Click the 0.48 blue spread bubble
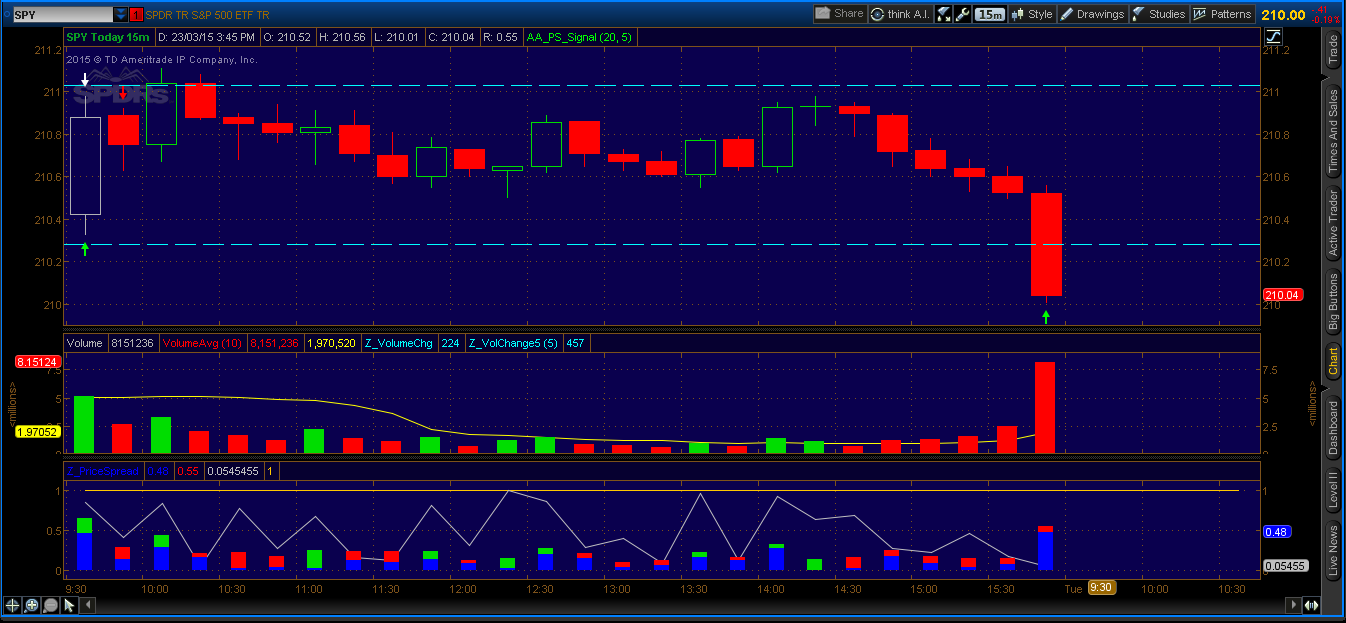This screenshot has height=623, width=1346. point(1275,532)
